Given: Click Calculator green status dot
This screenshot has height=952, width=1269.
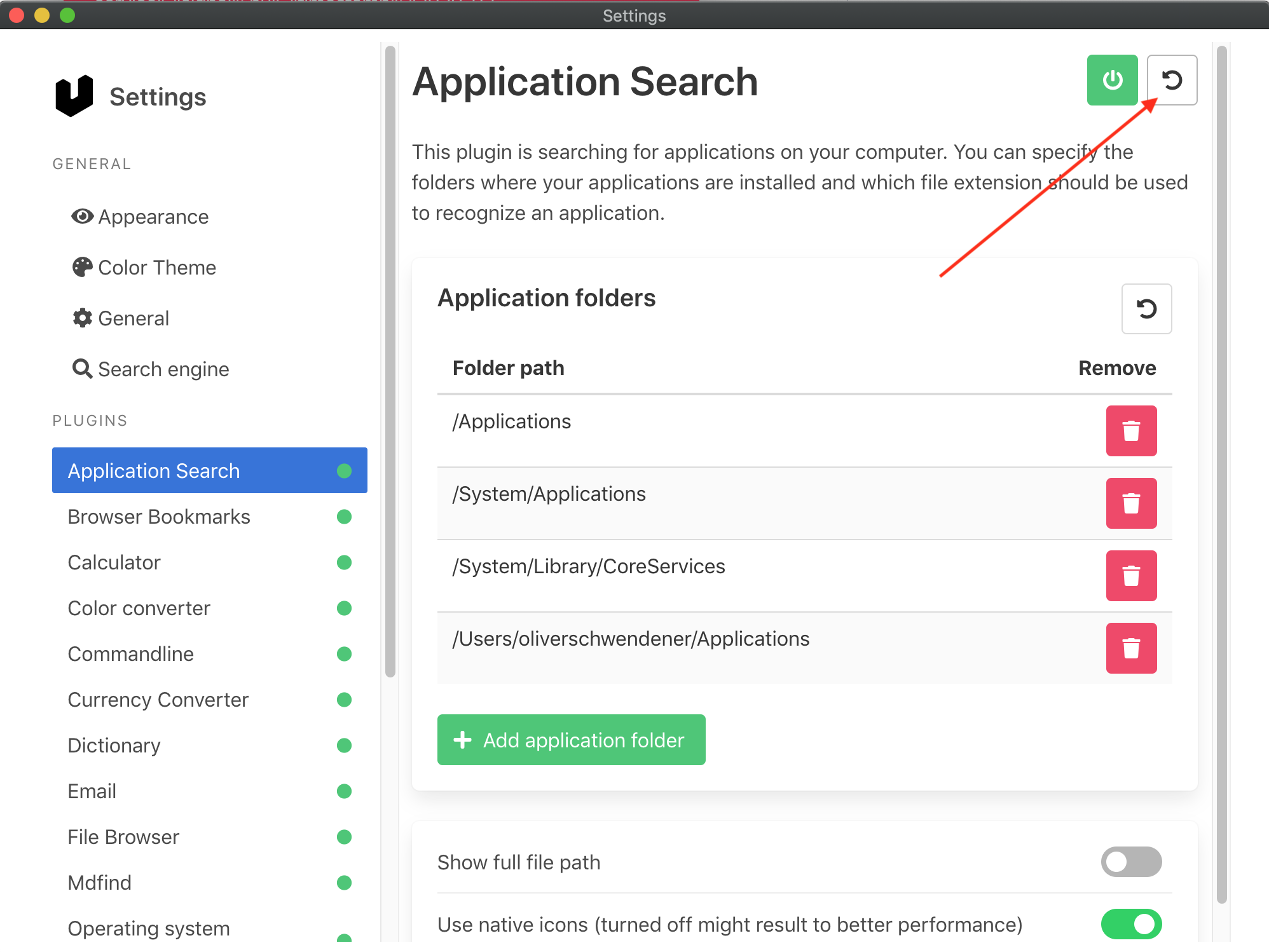Looking at the screenshot, I should click(x=344, y=562).
